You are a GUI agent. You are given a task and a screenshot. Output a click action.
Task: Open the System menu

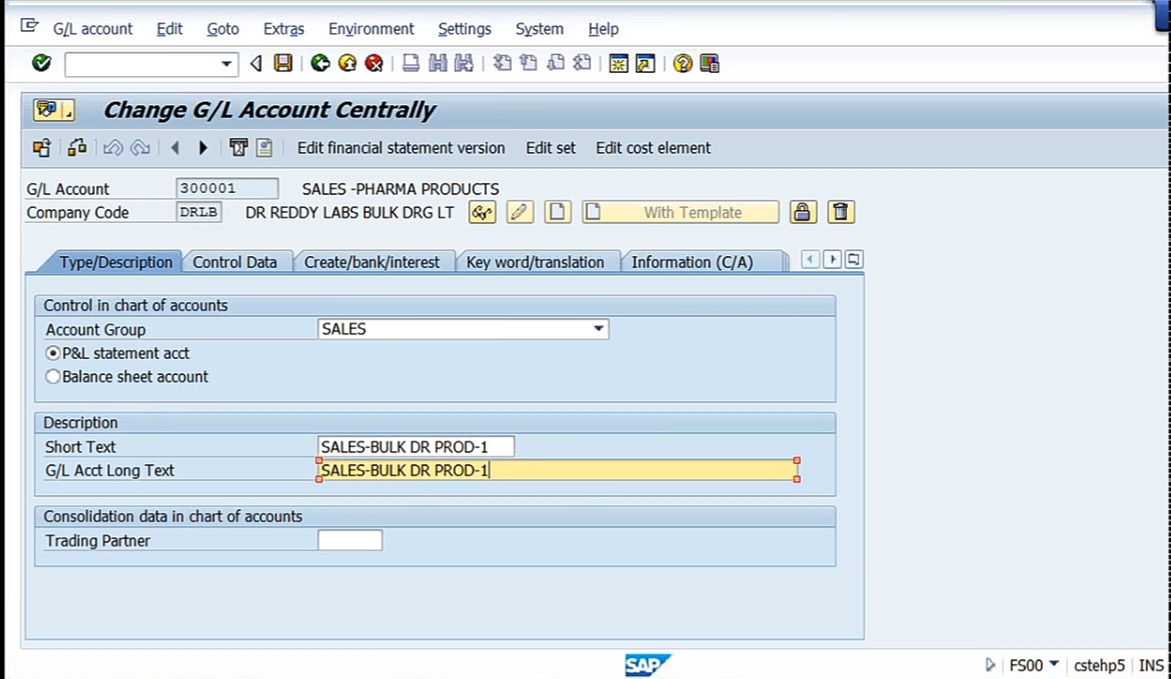539,29
